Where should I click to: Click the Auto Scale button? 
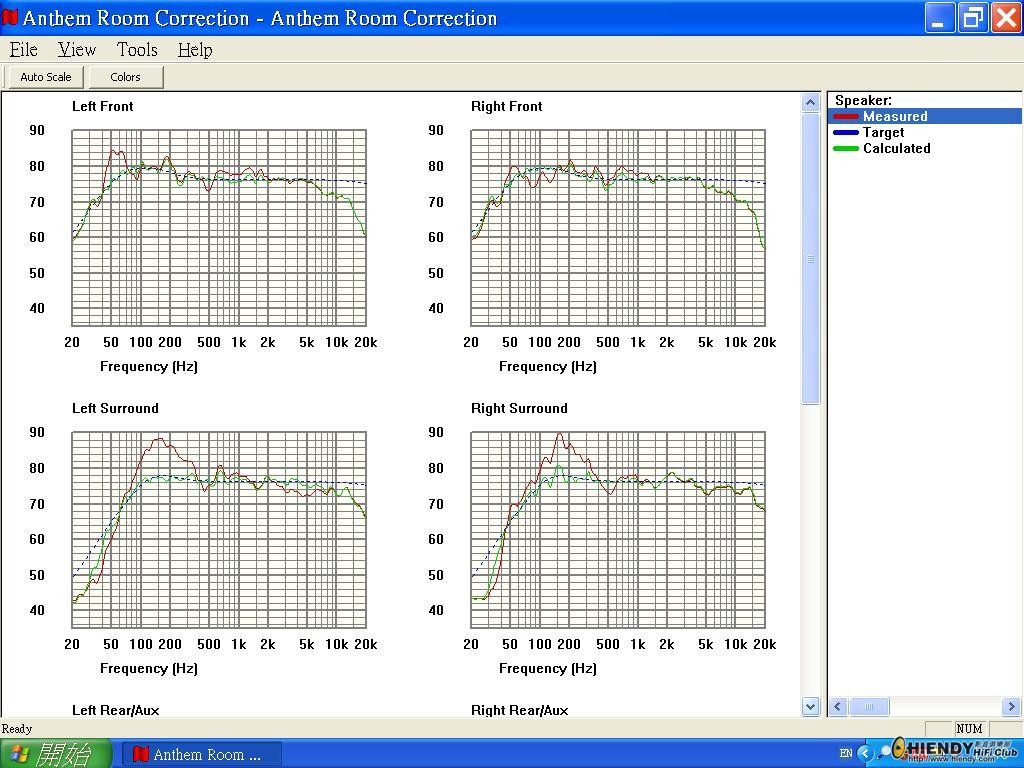pyautogui.click(x=46, y=77)
